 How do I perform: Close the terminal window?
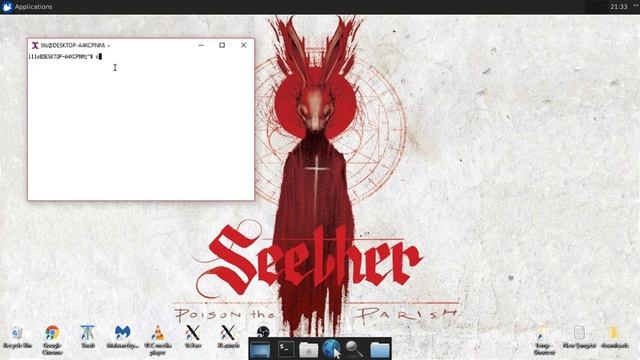point(244,45)
